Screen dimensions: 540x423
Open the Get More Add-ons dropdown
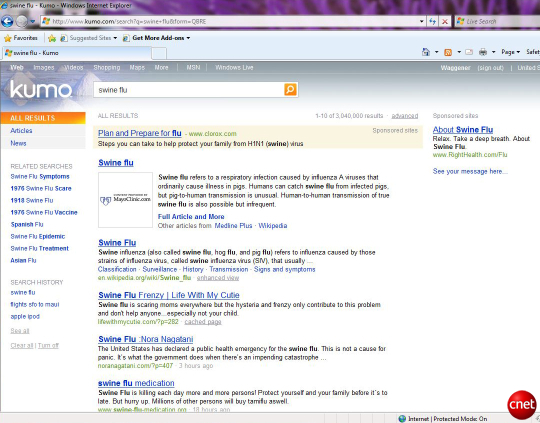[x=157, y=38]
